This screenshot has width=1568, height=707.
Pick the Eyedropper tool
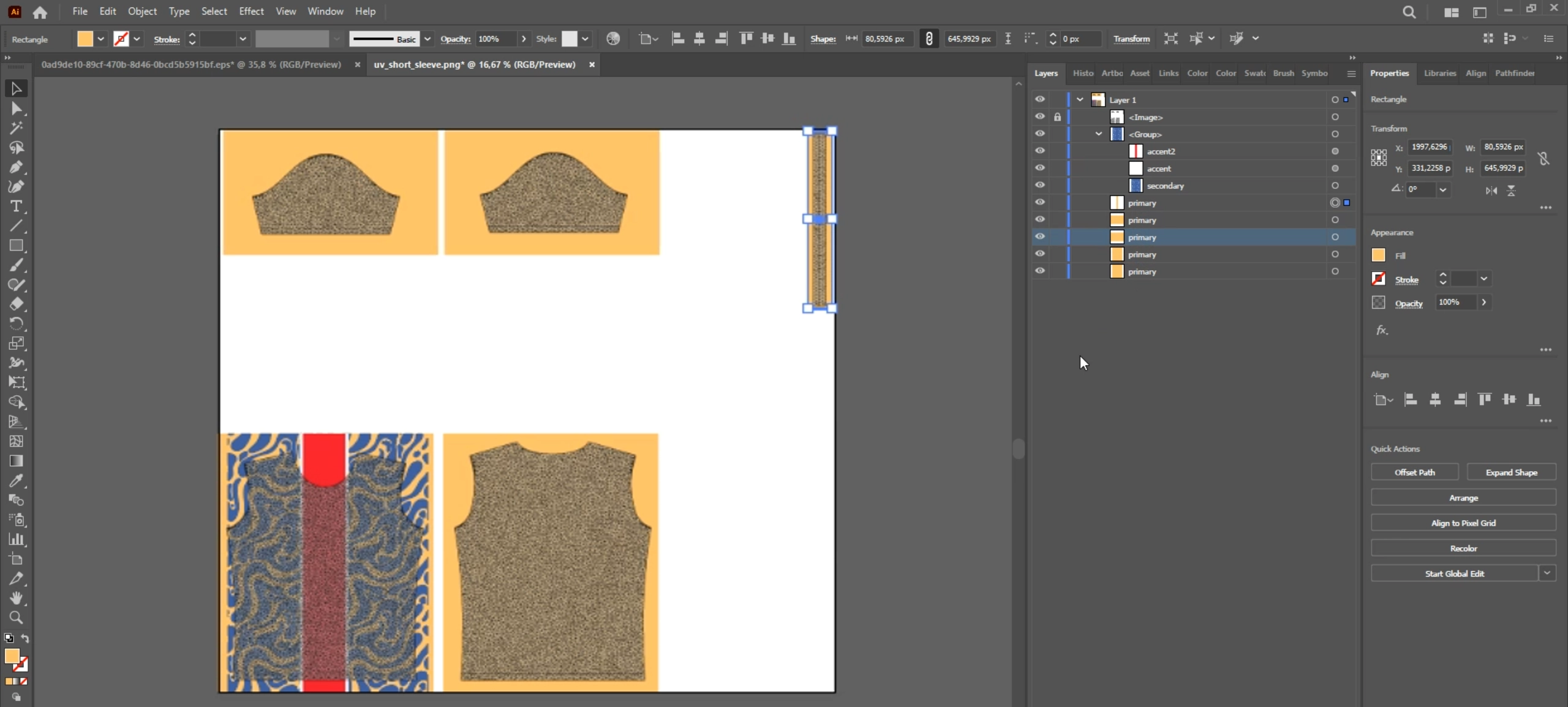(16, 481)
